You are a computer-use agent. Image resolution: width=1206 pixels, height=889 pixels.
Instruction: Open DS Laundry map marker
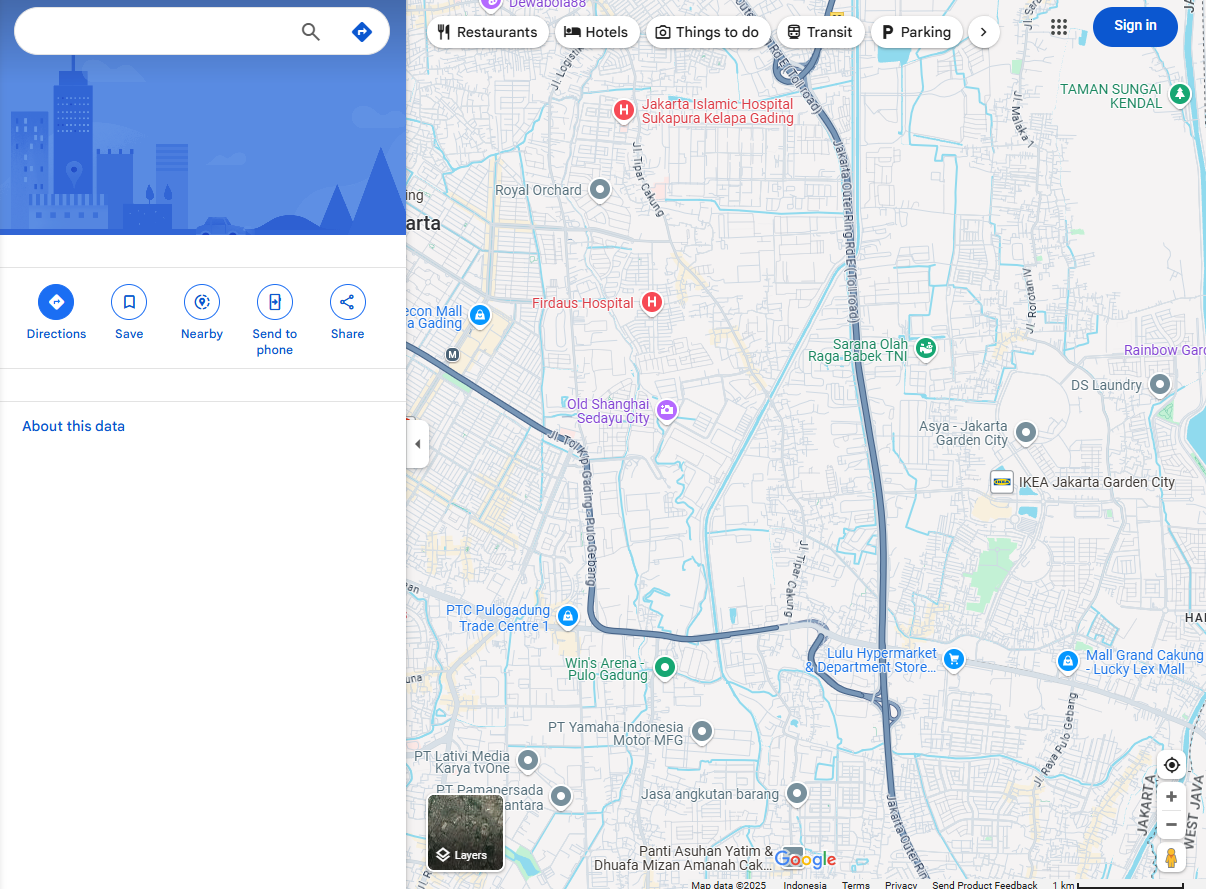tap(1160, 384)
